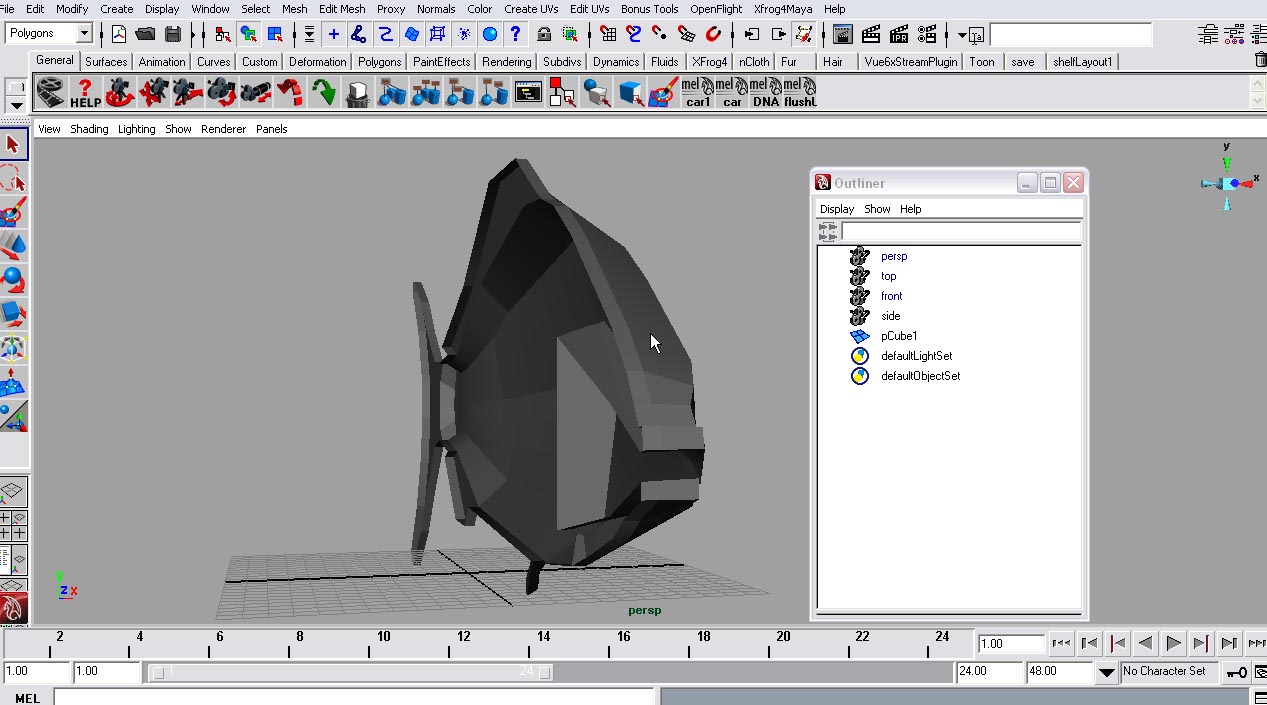Go to the start of playback range

click(x=1062, y=643)
